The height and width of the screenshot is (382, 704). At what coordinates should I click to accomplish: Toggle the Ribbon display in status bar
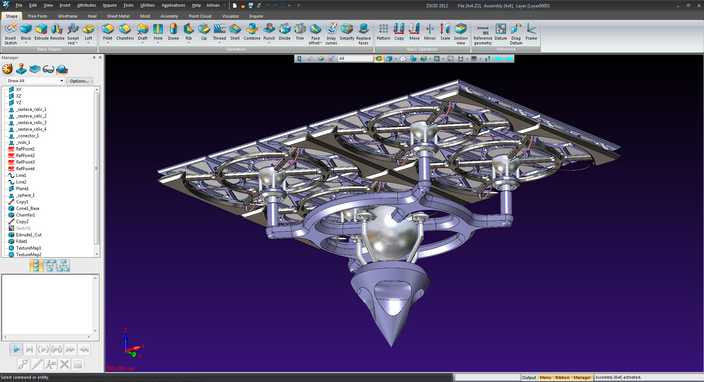[x=562, y=378]
